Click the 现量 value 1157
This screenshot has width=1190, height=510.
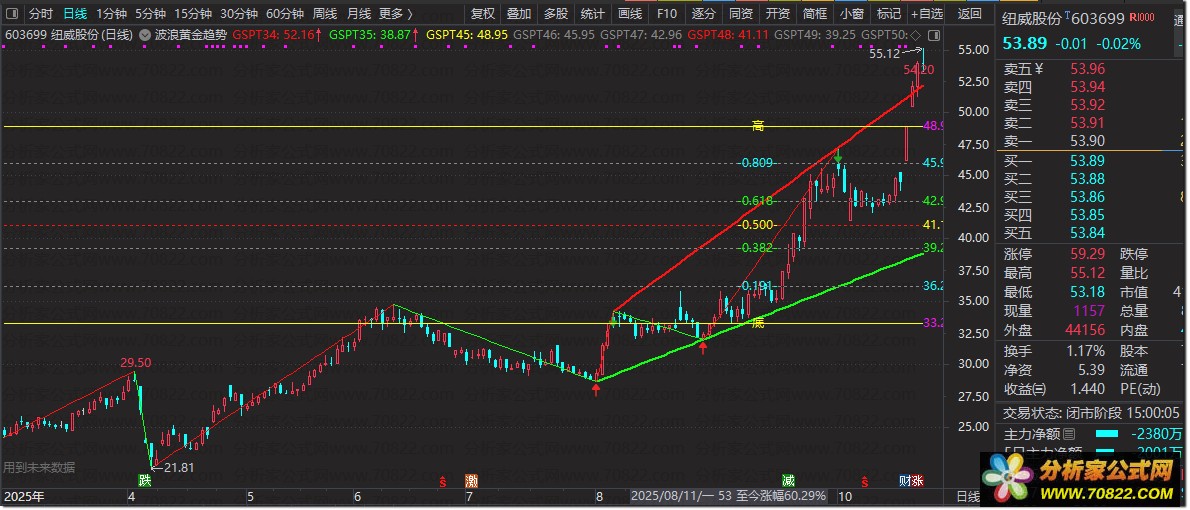pyautogui.click(x=1090, y=311)
